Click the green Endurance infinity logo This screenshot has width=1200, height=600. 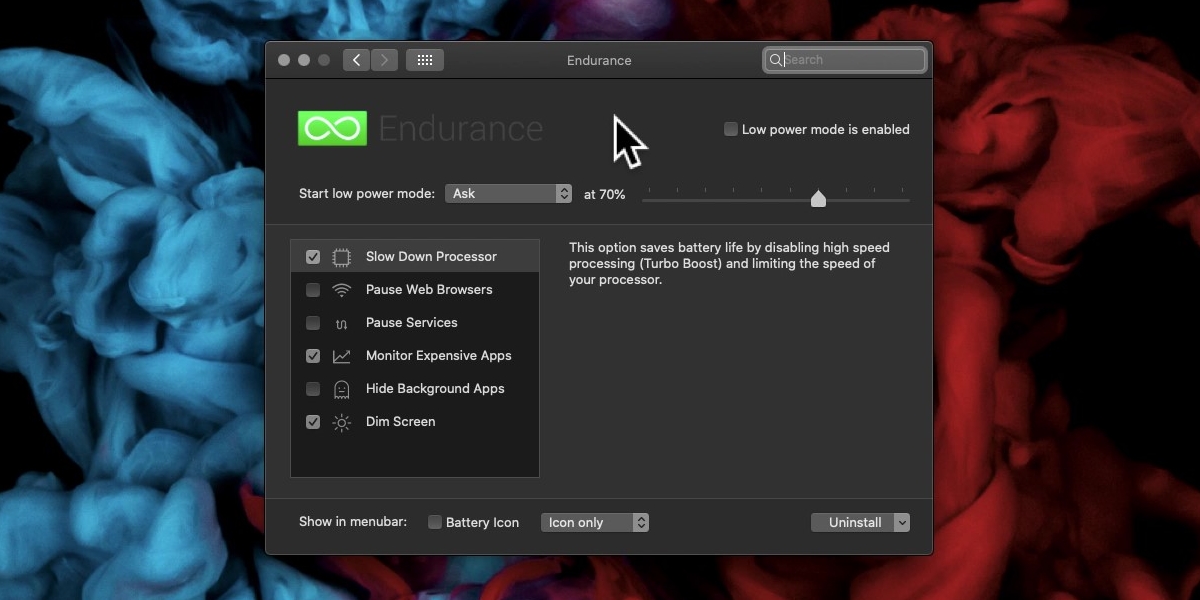[x=332, y=128]
